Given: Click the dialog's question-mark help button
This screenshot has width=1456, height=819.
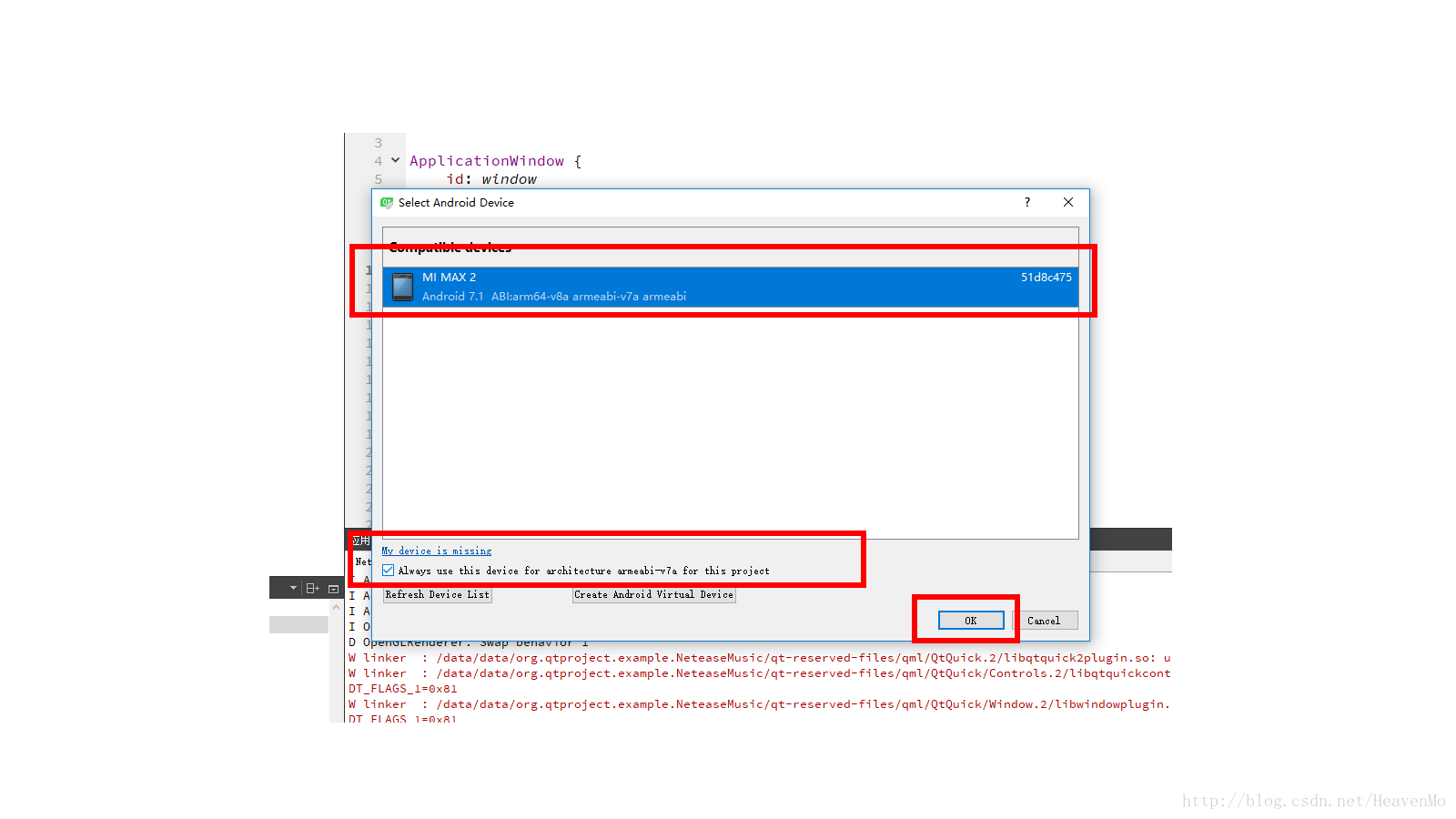Looking at the screenshot, I should click(1027, 202).
